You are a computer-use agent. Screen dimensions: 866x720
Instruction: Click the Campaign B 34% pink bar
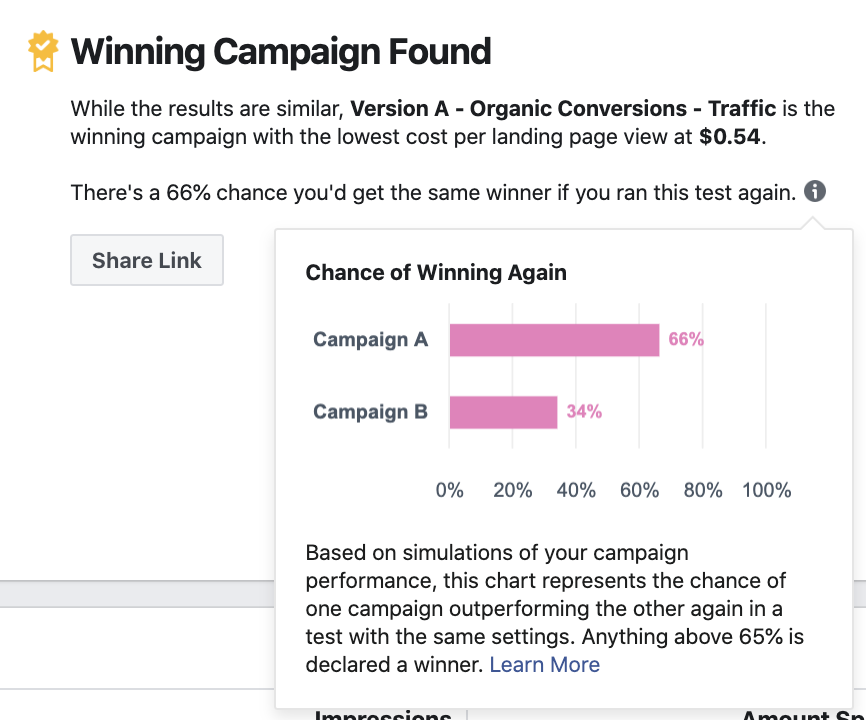point(504,412)
